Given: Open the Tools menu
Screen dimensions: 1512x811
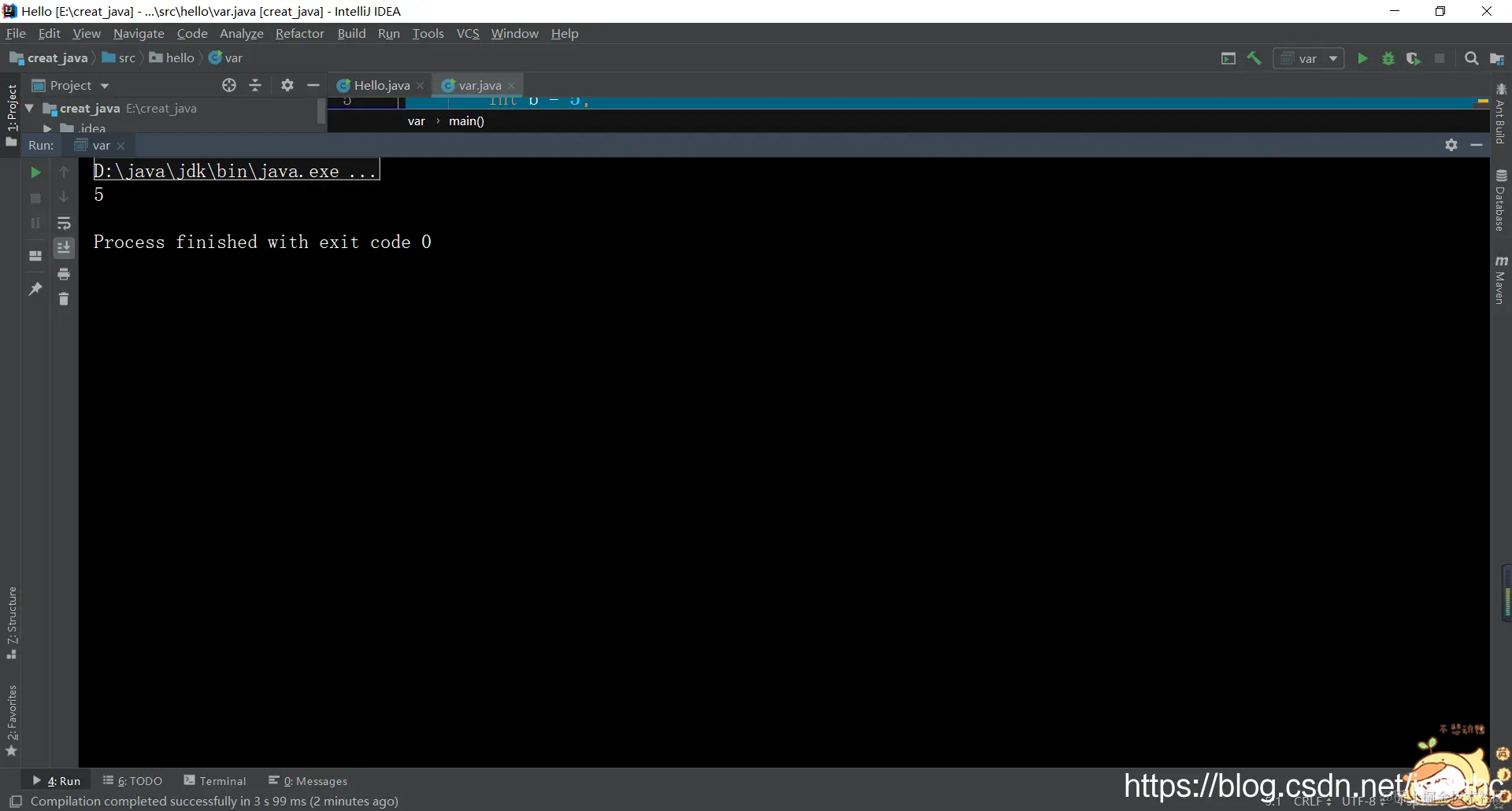Looking at the screenshot, I should pos(428,33).
